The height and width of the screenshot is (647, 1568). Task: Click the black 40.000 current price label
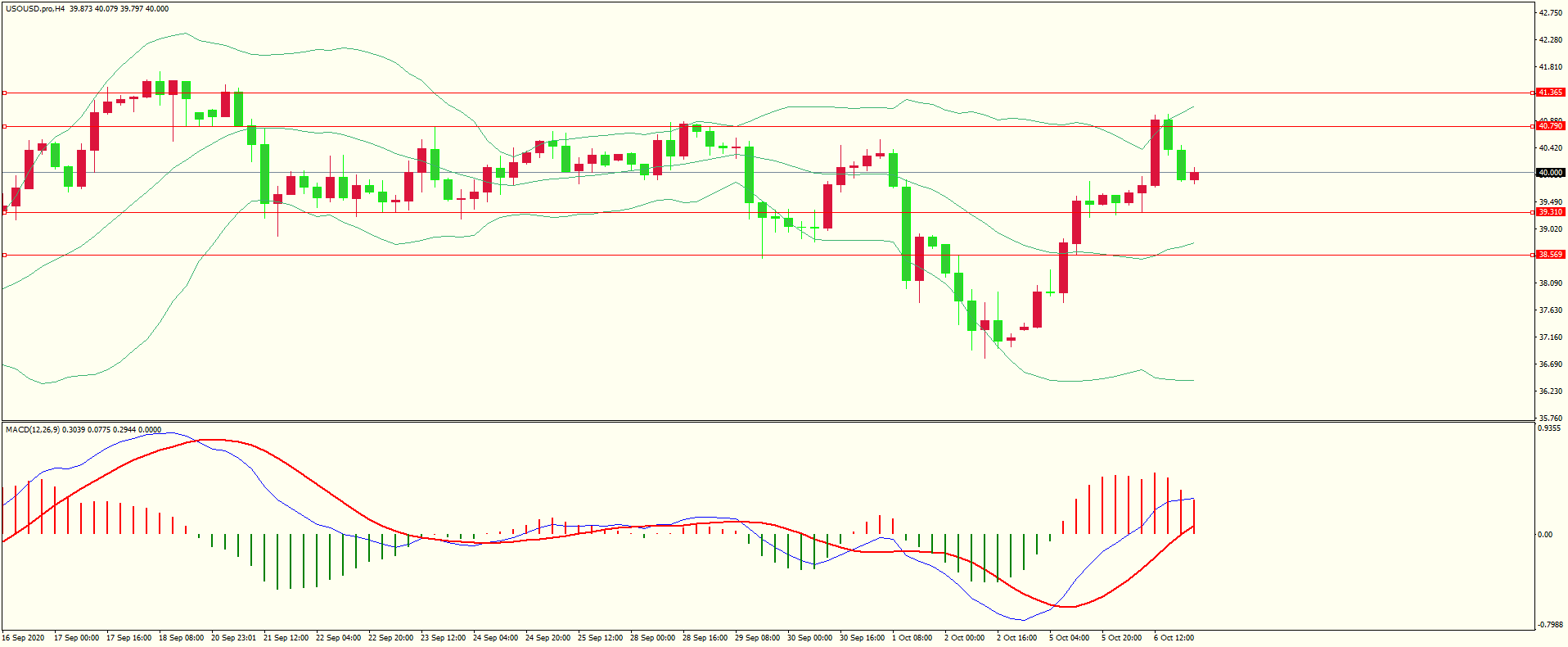point(1550,173)
